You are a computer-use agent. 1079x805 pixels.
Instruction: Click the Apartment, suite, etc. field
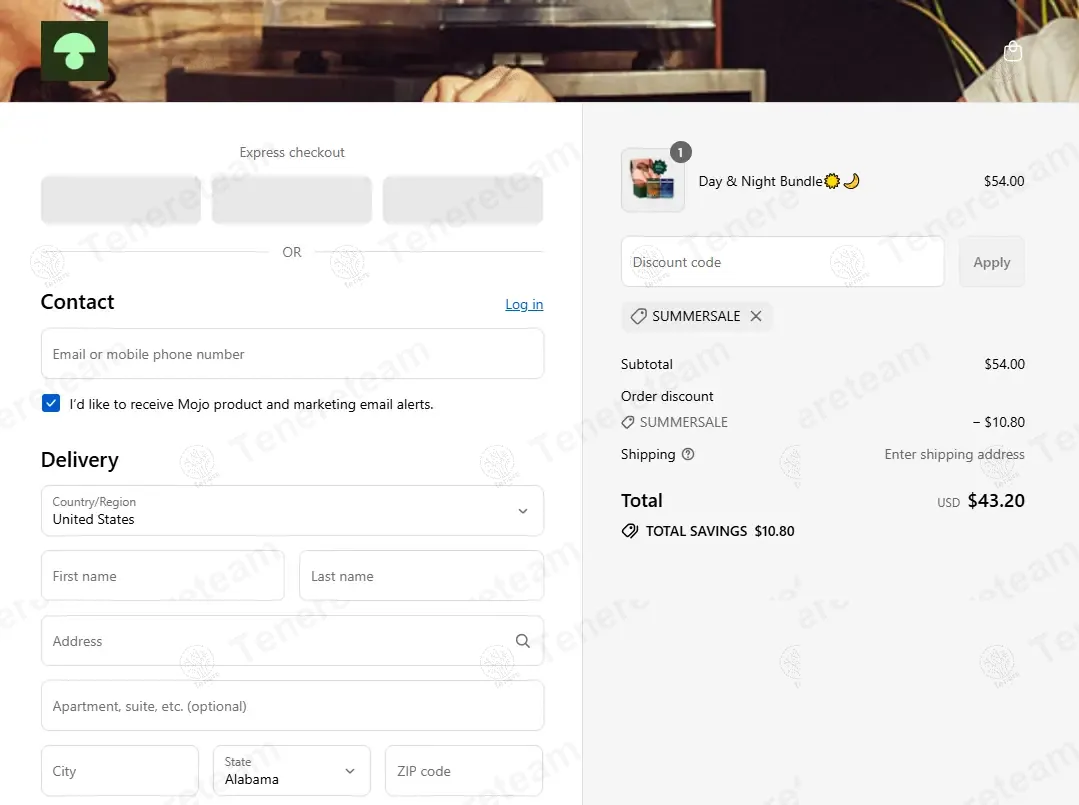(292, 706)
